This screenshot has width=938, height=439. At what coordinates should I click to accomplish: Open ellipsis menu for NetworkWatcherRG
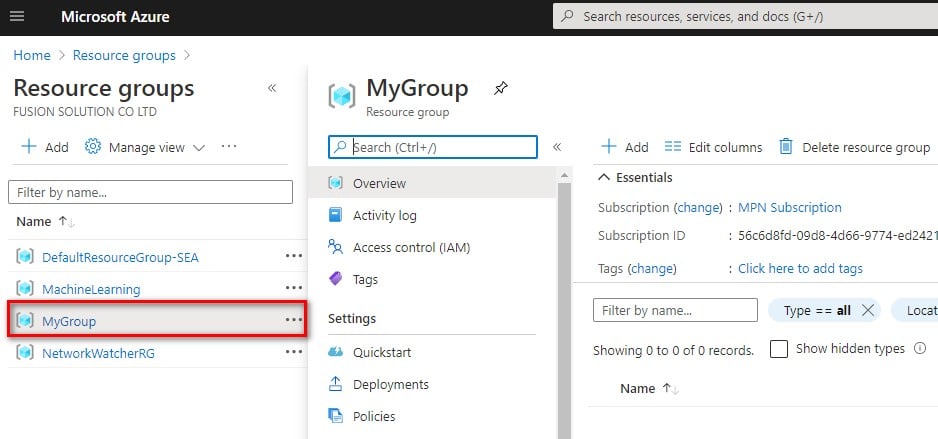pos(294,352)
